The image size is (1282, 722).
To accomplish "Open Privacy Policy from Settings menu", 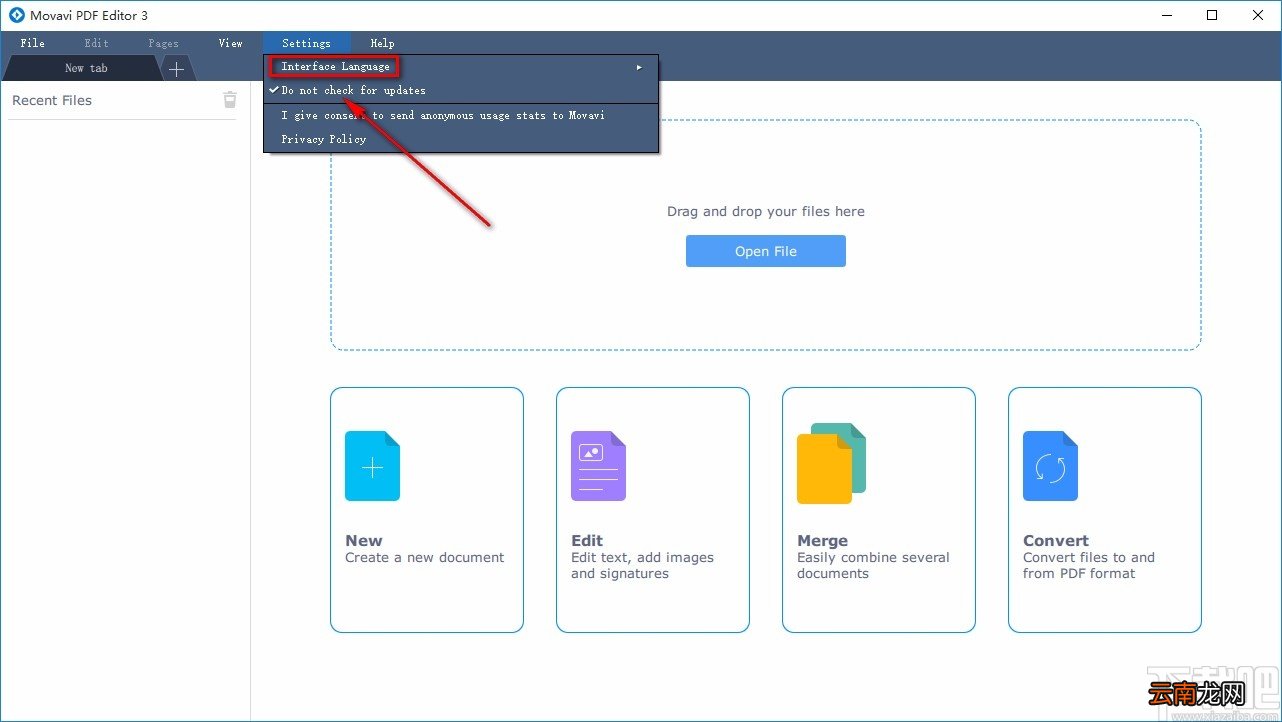I will tap(461, 139).
